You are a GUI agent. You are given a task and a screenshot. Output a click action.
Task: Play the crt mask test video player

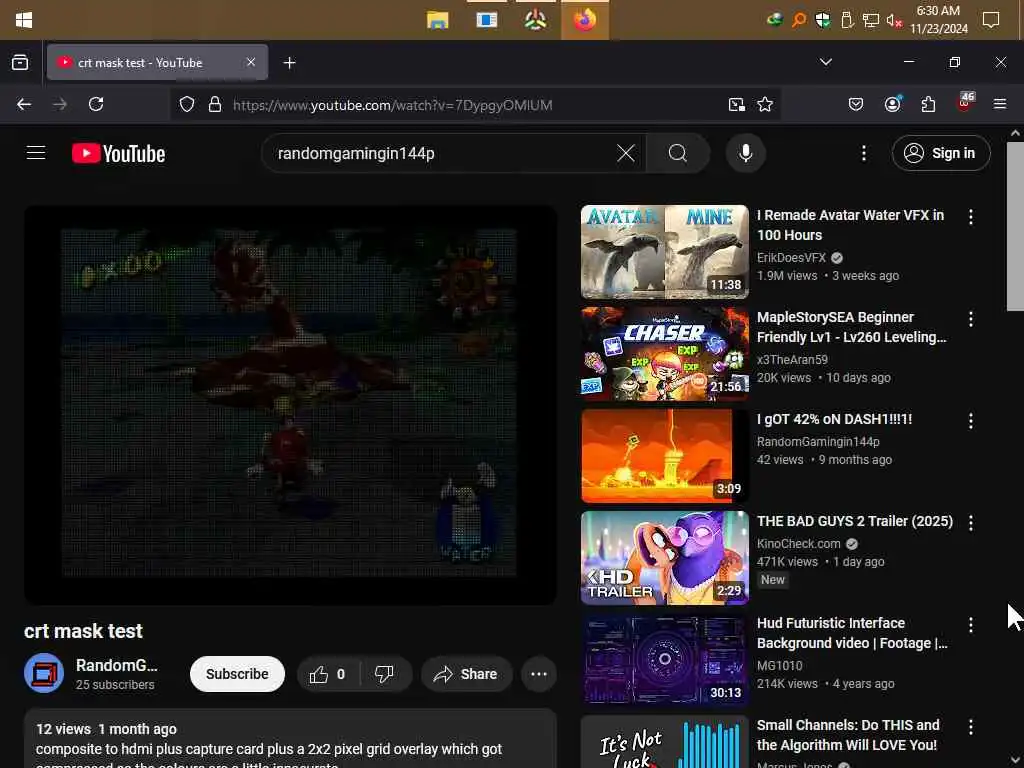[x=290, y=405]
